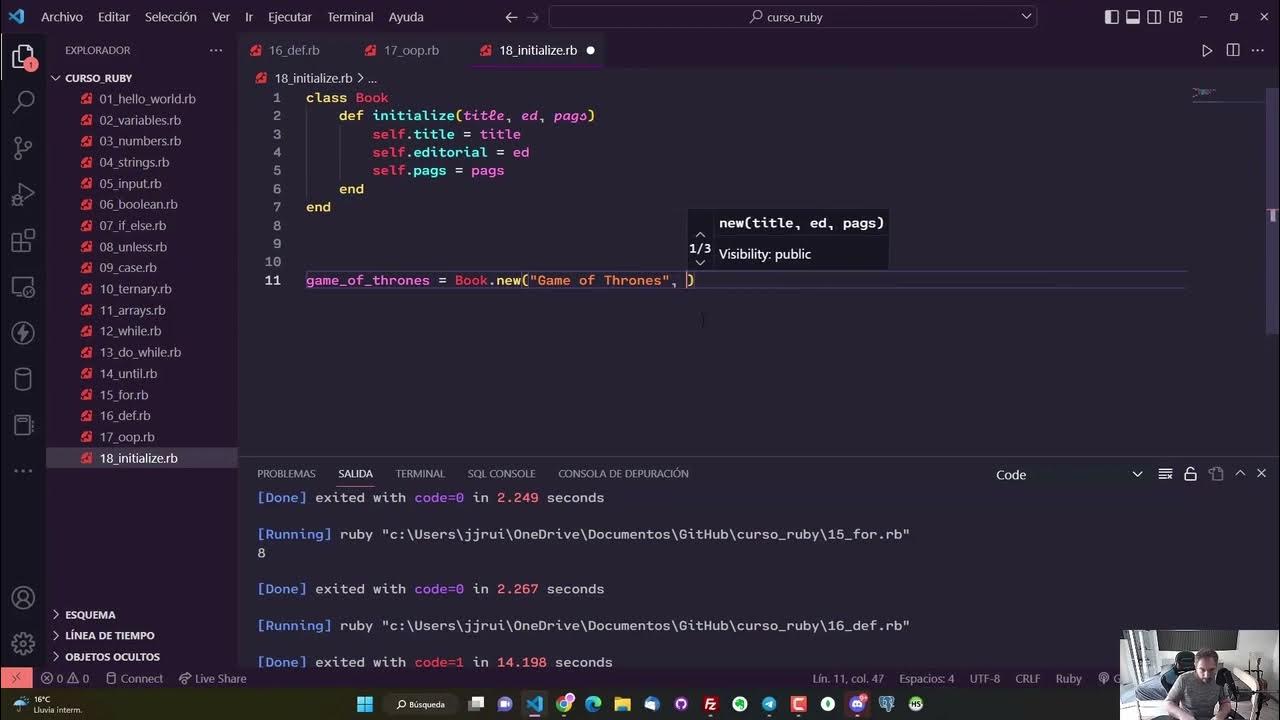This screenshot has width=1280, height=720.
Task: Toggle the secondary side bar visibility
Action: (1155, 17)
